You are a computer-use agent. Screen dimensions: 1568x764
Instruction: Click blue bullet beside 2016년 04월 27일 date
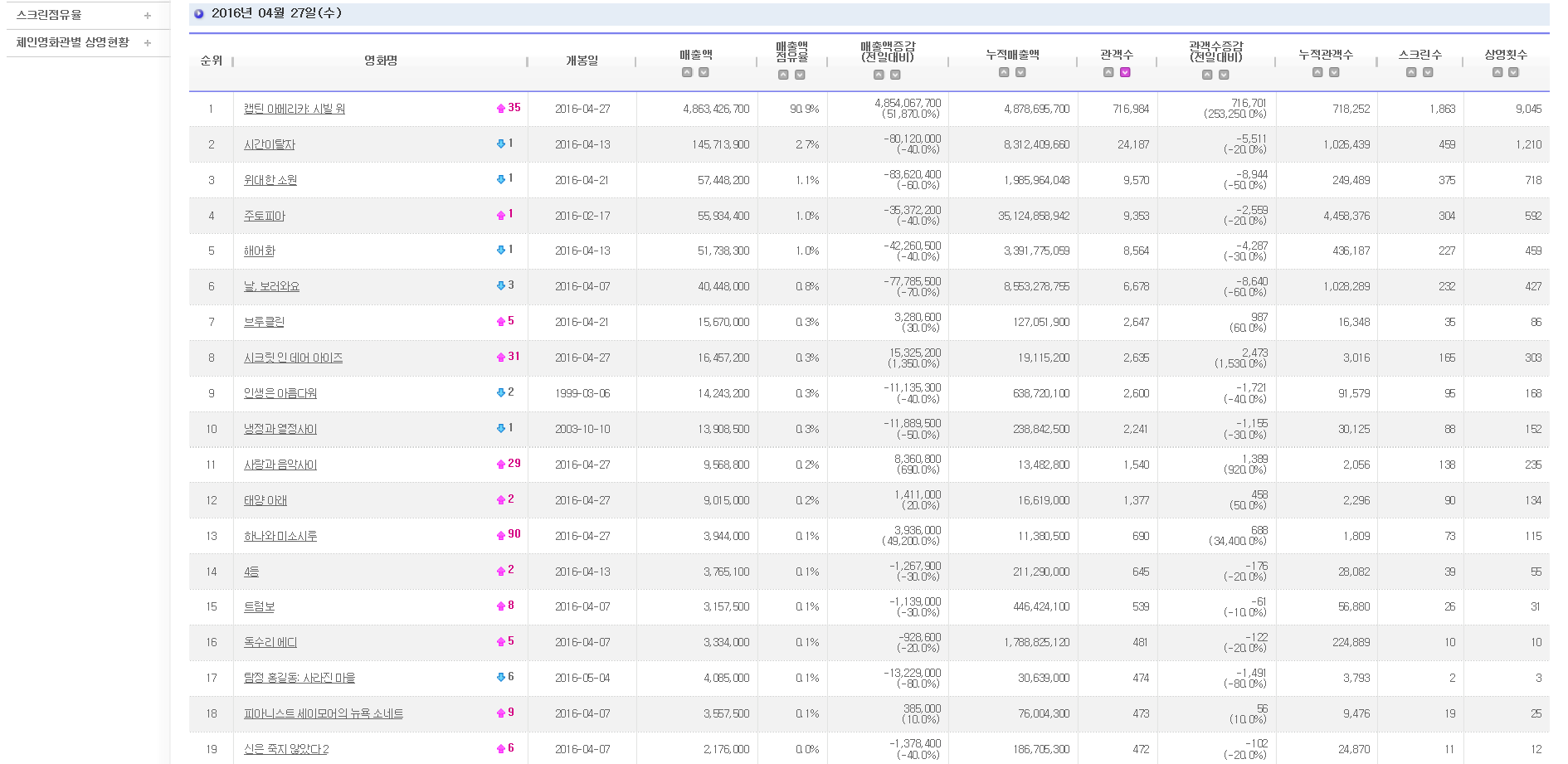click(199, 14)
